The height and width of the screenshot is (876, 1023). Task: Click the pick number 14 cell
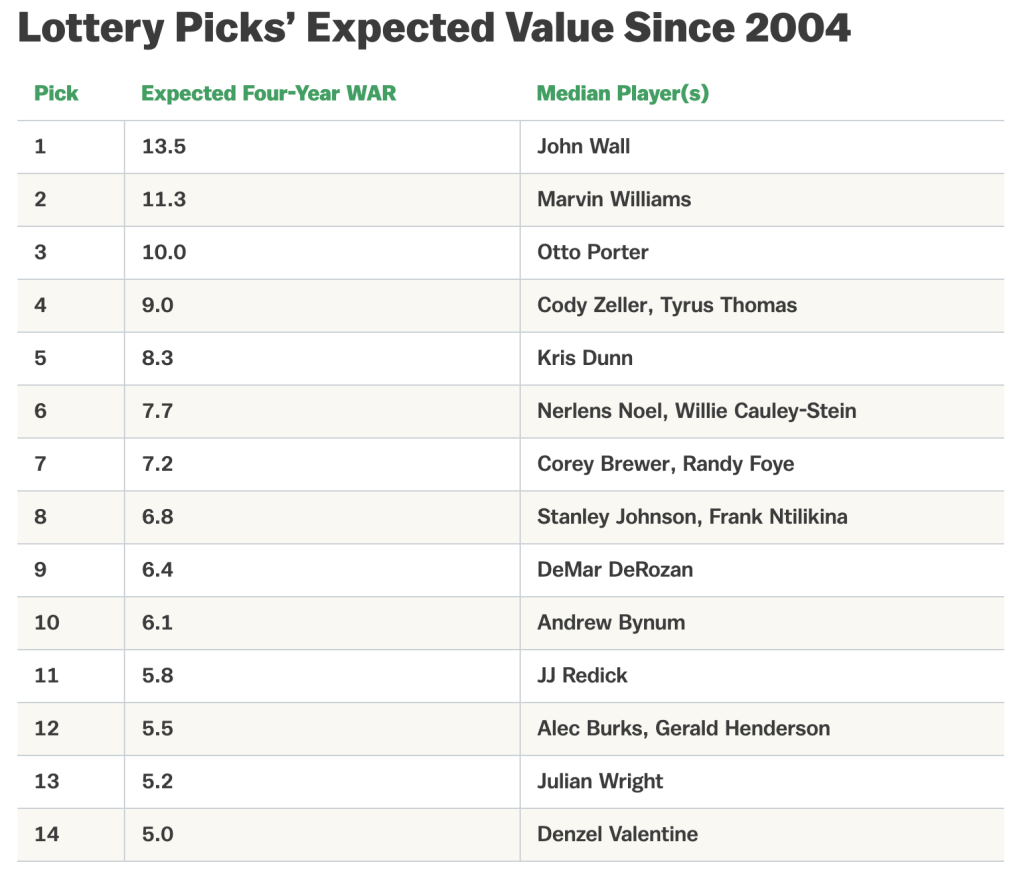point(46,835)
